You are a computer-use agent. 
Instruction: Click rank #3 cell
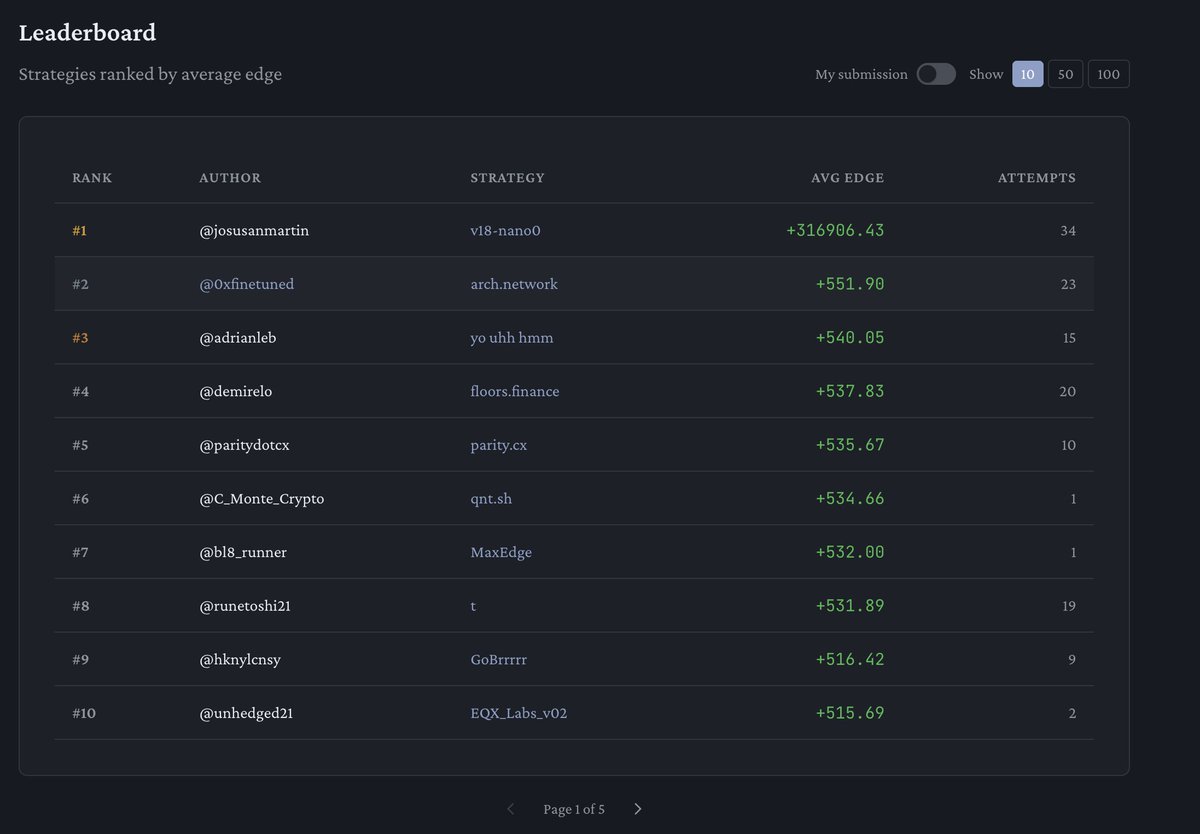81,338
